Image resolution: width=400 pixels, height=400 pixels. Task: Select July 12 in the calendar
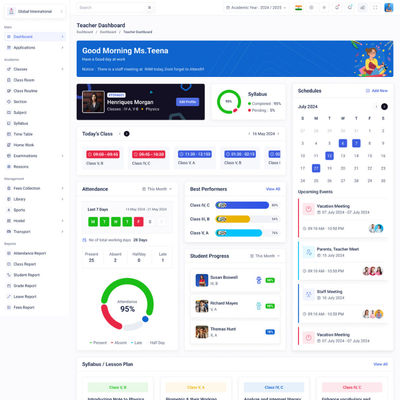tap(329, 156)
